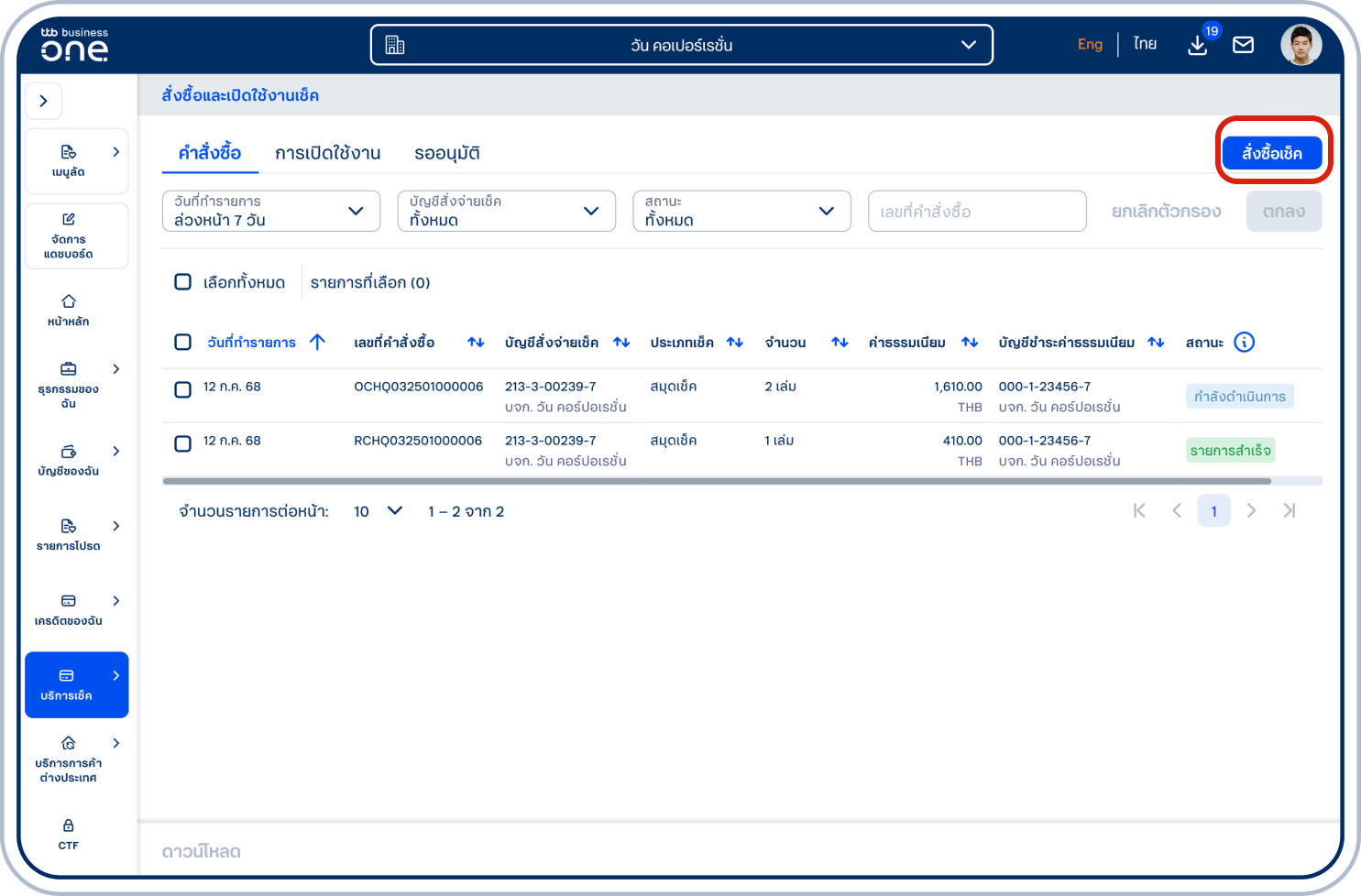Open บริการเช็ค sidebar menu
The image size is (1361, 896).
(x=76, y=684)
